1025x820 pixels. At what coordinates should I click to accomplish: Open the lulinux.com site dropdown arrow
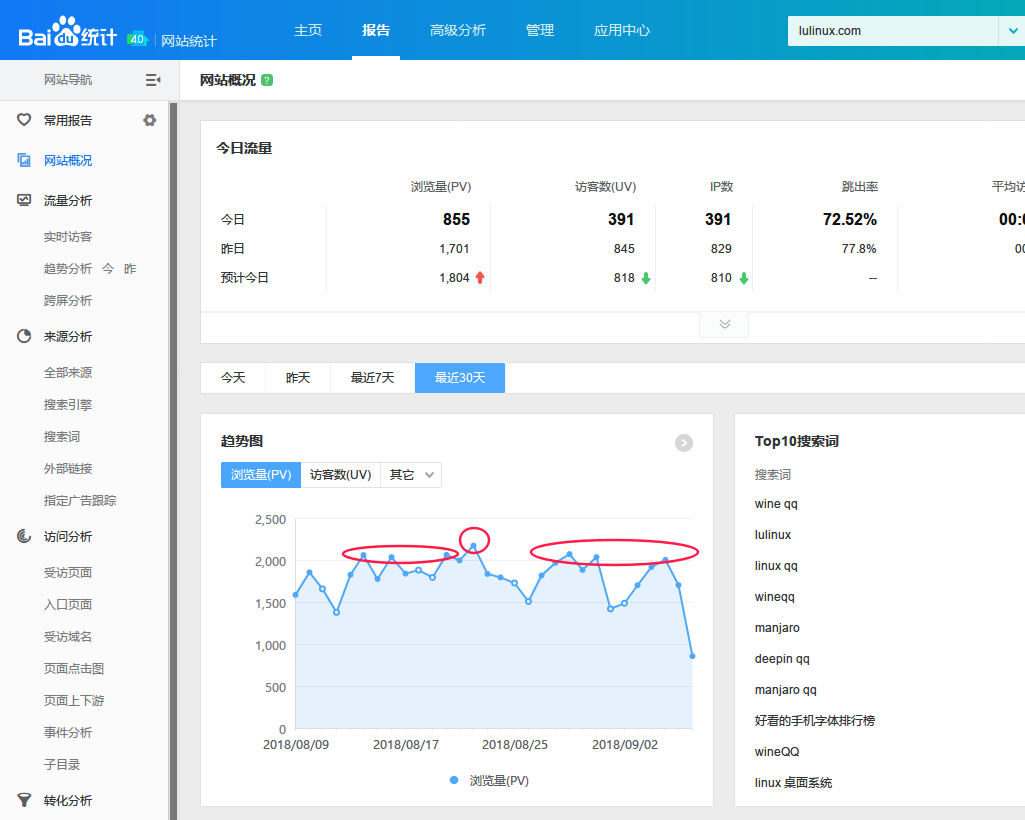tap(1013, 31)
